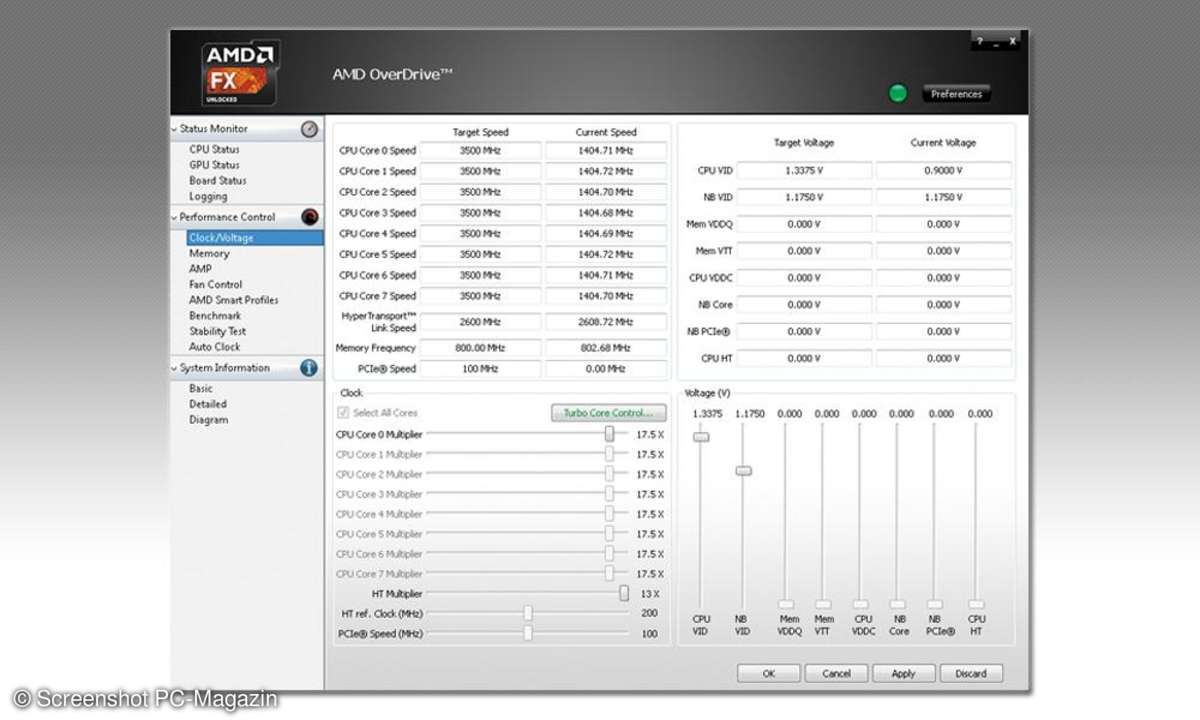Open Fan Control page
The height and width of the screenshot is (720, 1200).
(216, 285)
